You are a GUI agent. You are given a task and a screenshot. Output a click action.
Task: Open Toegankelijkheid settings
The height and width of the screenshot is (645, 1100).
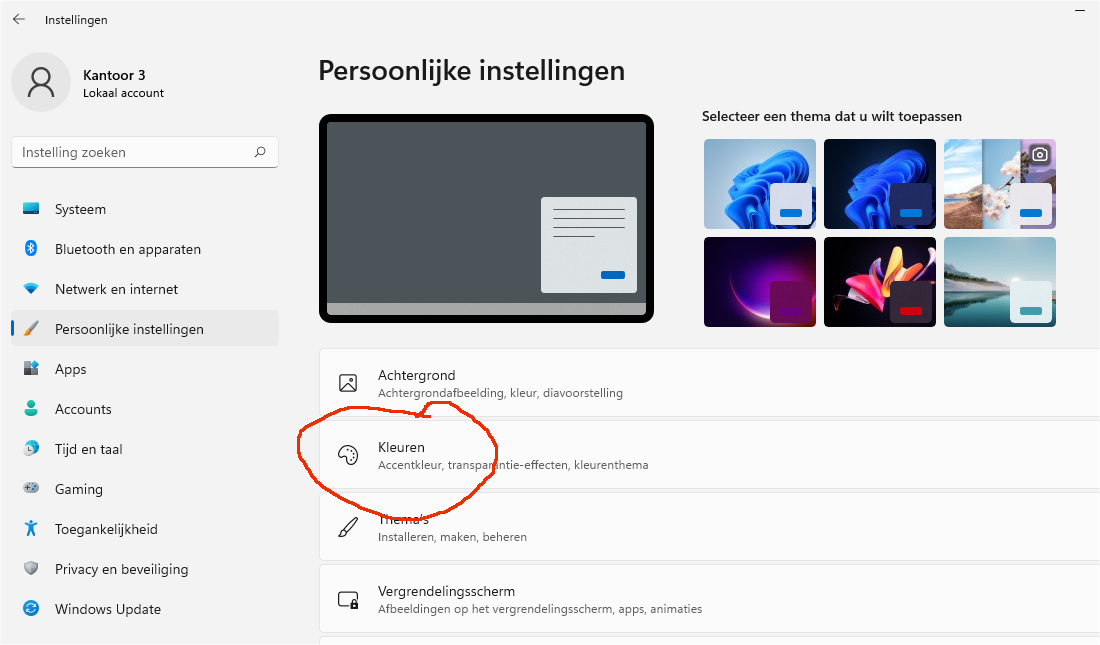(145, 528)
